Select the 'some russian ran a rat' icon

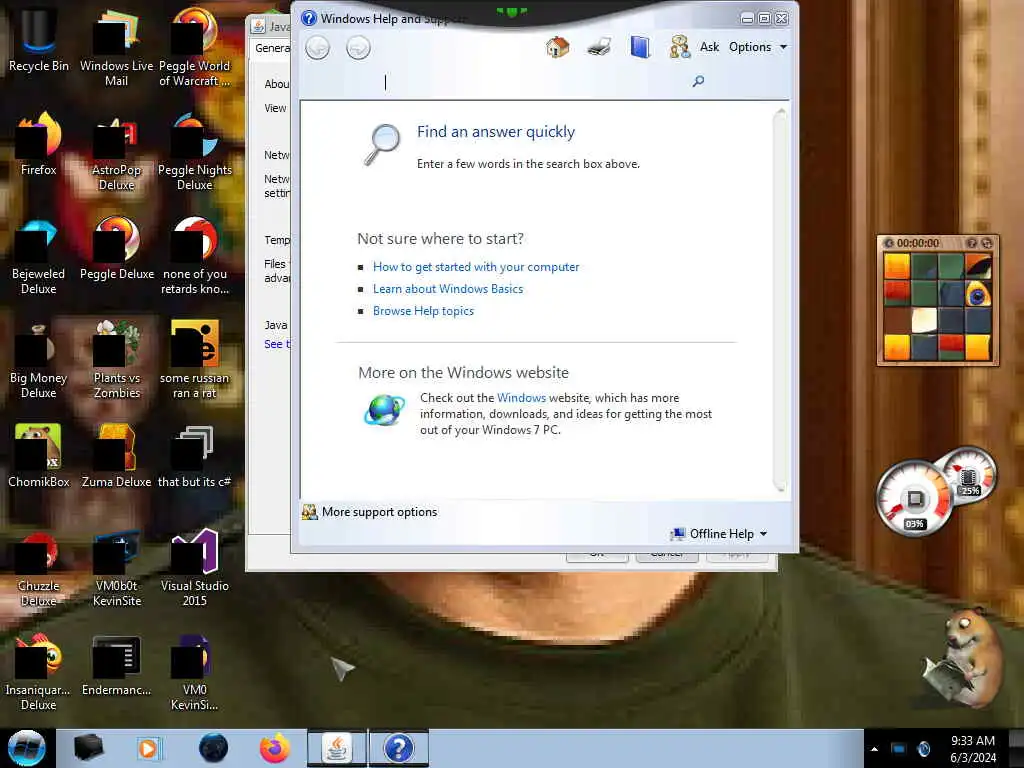click(195, 360)
